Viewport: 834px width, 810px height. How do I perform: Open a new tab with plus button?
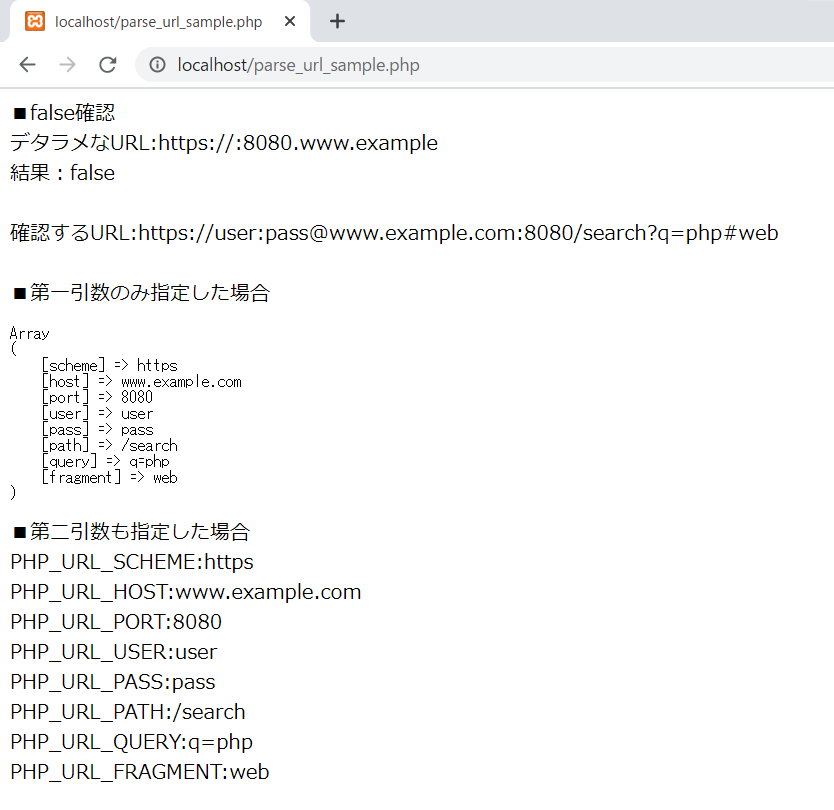click(x=337, y=21)
